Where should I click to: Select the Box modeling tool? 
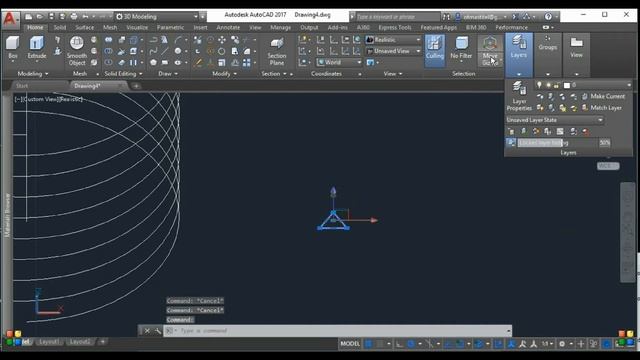[x=13, y=48]
